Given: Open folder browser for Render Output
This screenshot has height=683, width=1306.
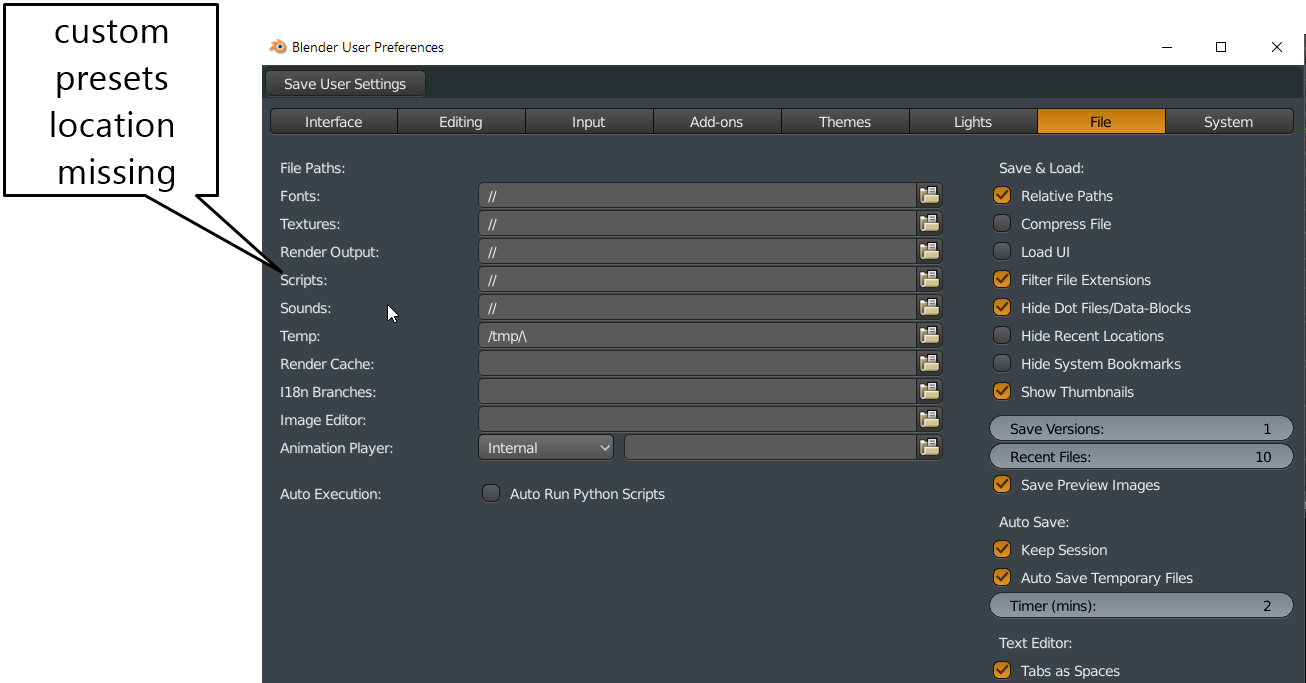Looking at the screenshot, I should [930, 252].
